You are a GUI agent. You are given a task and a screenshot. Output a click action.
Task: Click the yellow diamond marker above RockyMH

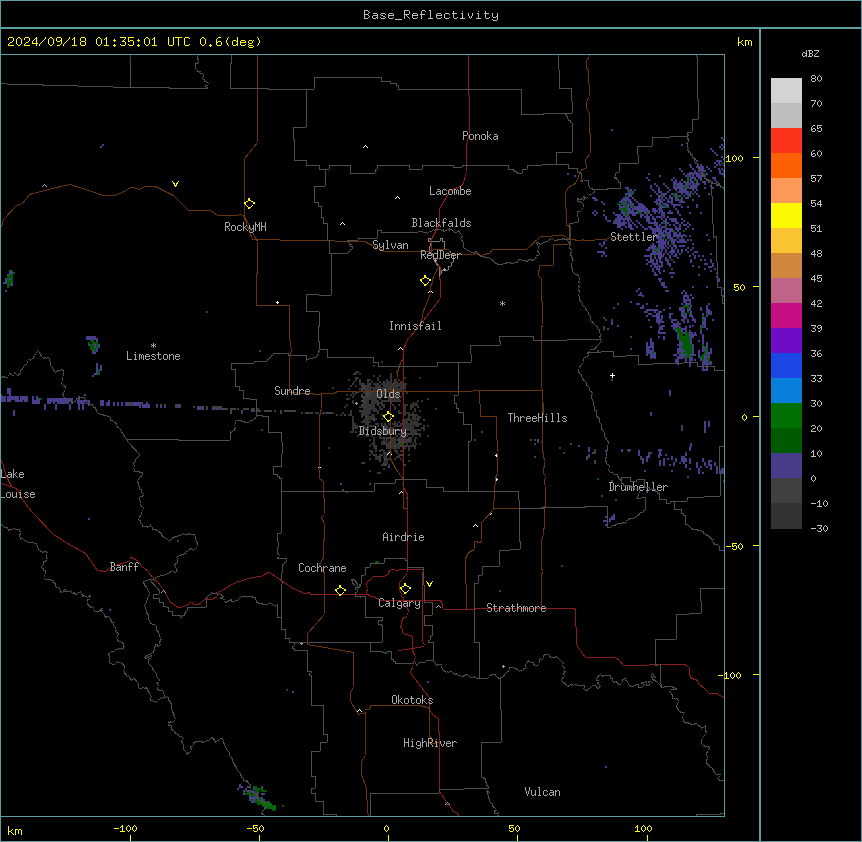coord(250,203)
